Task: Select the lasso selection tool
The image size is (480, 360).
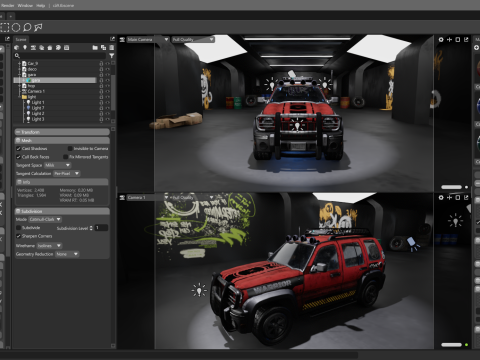Action: tap(27, 27)
